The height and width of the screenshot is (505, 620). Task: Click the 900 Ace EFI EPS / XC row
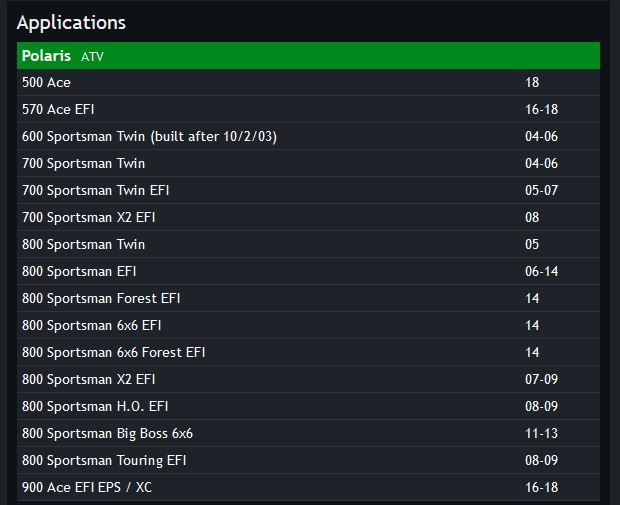308,487
